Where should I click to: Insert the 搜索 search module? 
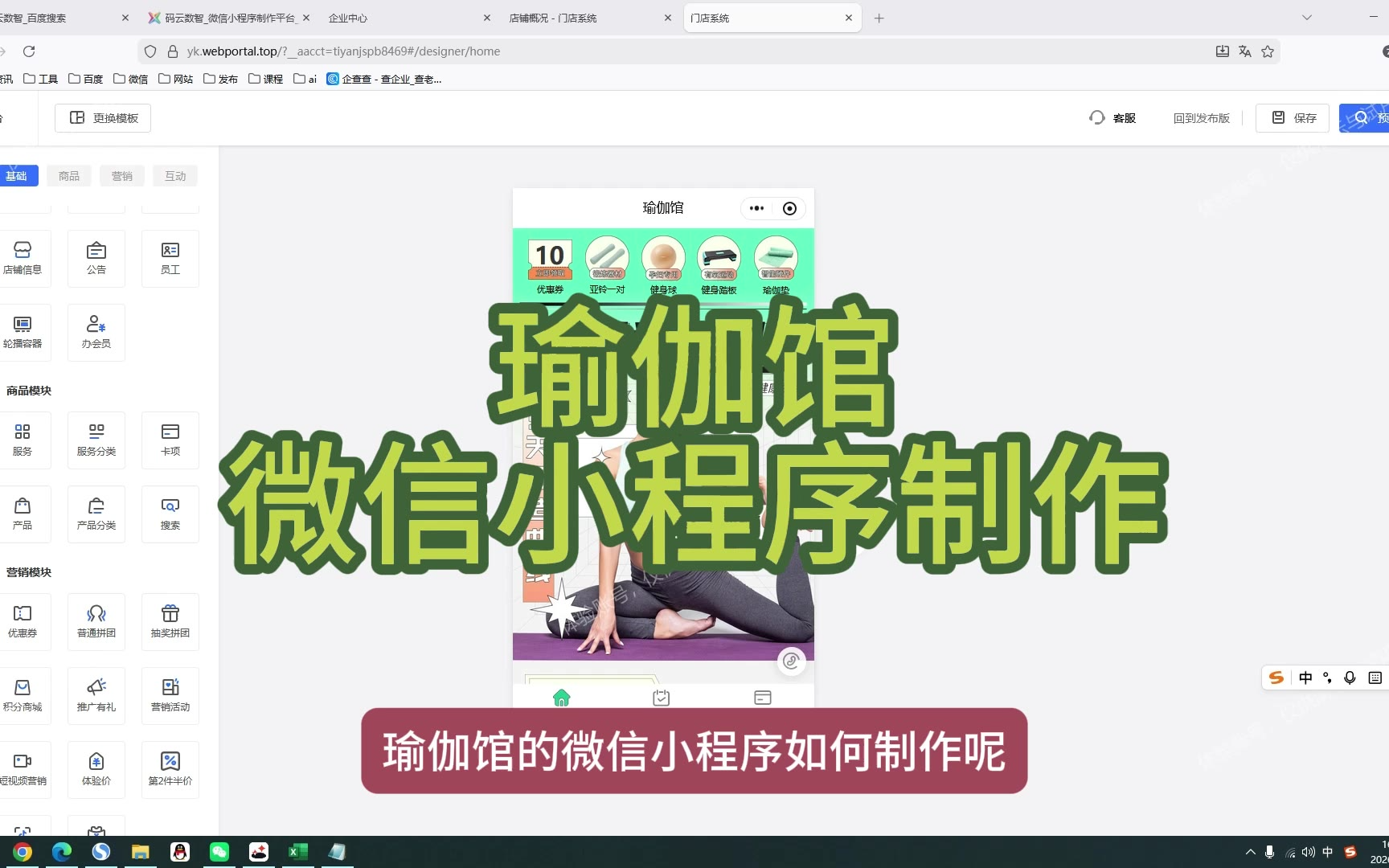[x=170, y=514]
